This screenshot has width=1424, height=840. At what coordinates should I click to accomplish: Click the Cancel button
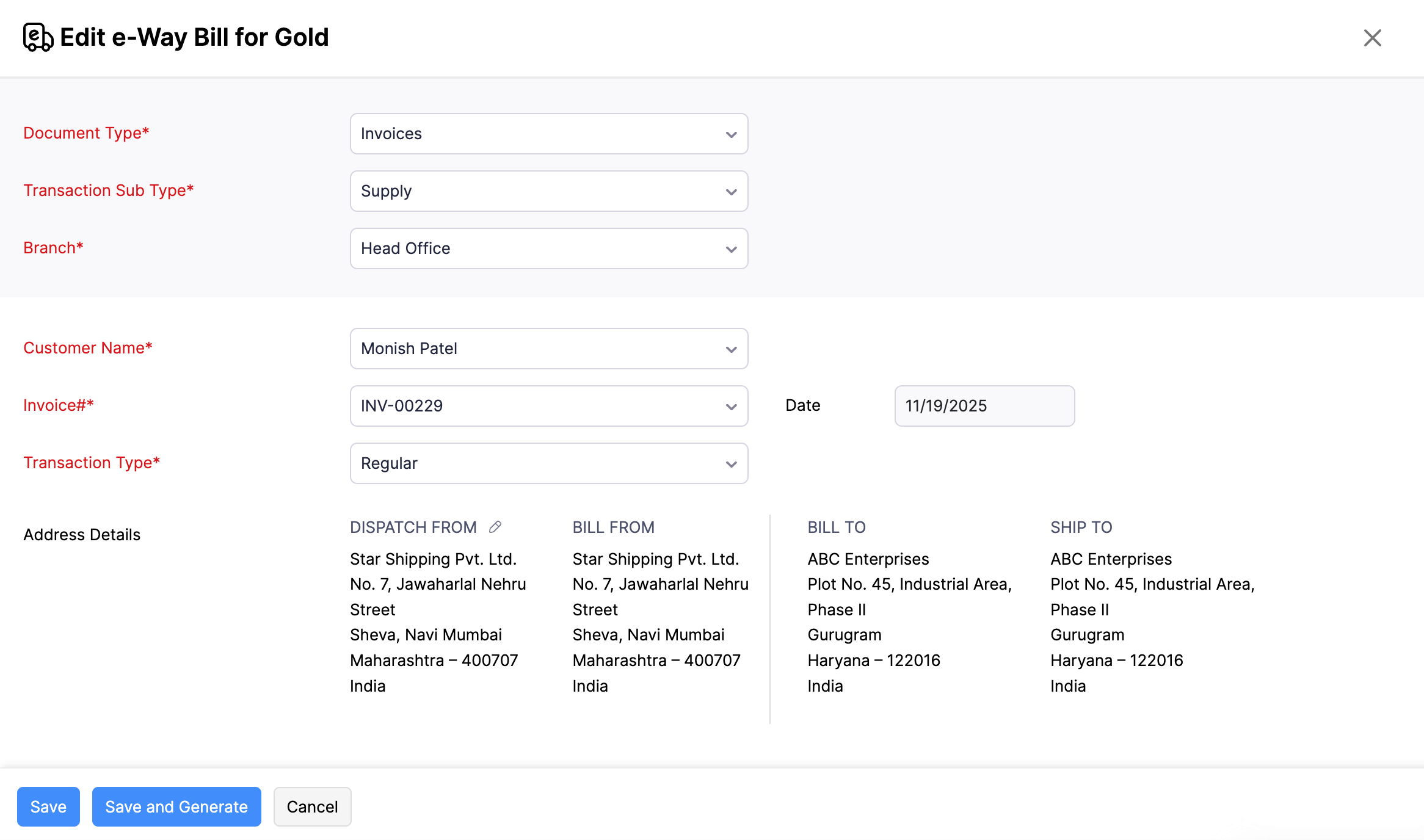click(312, 806)
